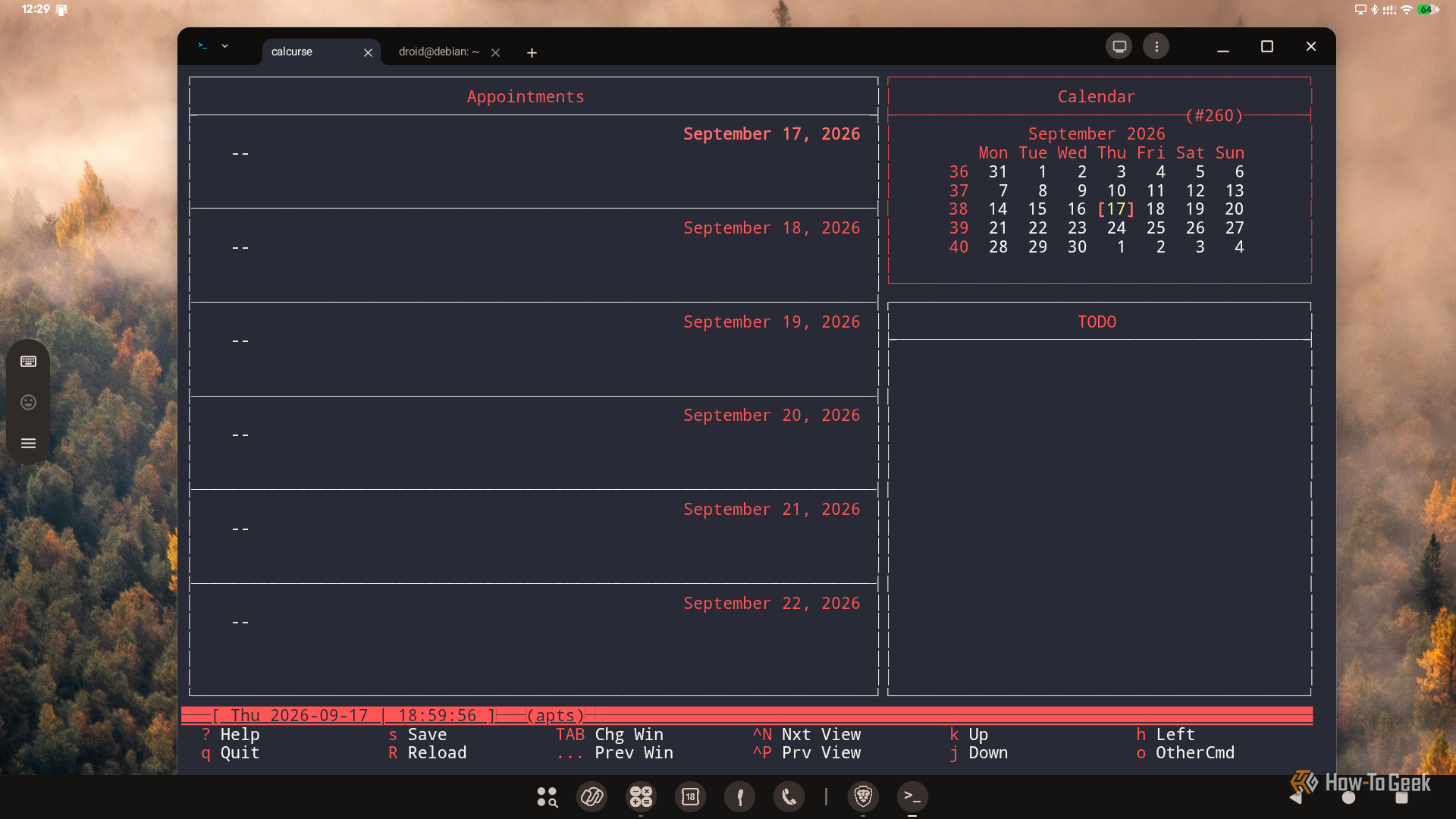Switch to the droid@debian tab
The width and height of the screenshot is (1456, 819).
pos(438,52)
